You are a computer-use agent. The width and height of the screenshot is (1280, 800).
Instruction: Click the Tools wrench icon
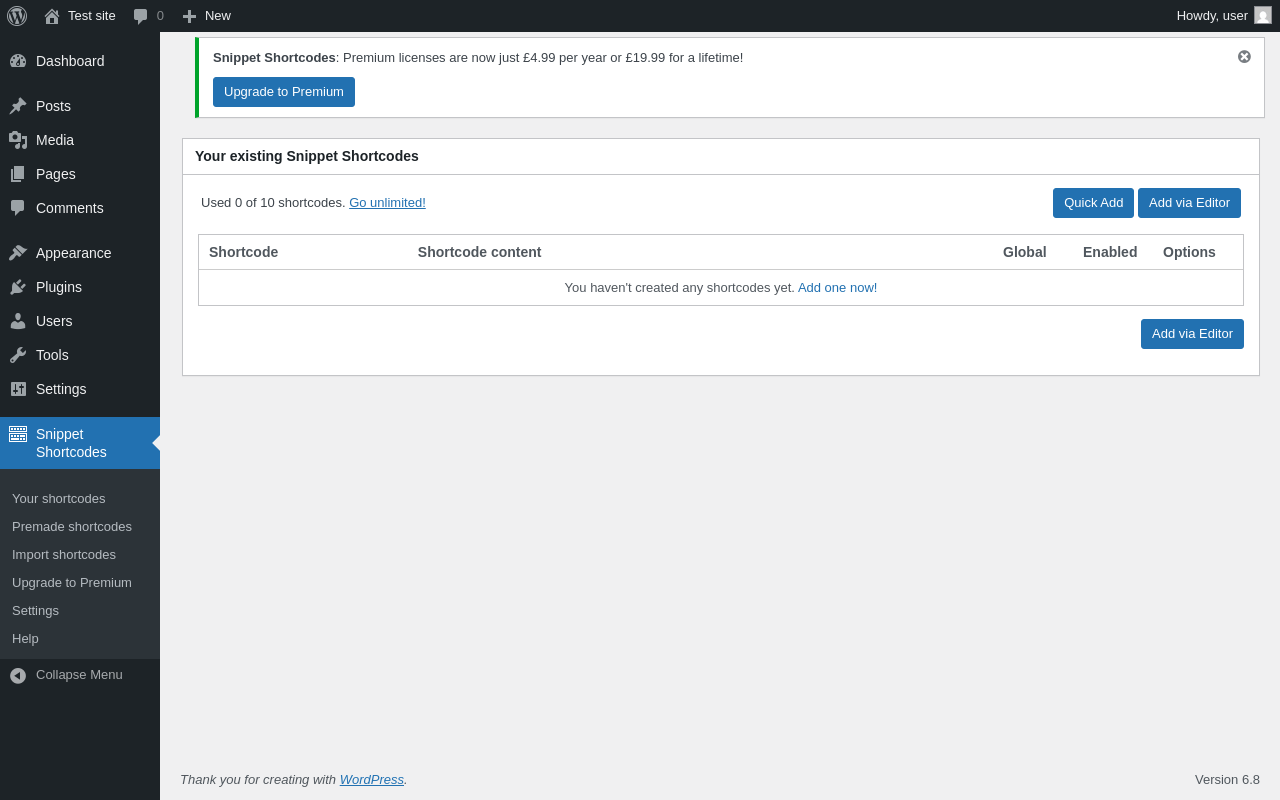pos(18,355)
